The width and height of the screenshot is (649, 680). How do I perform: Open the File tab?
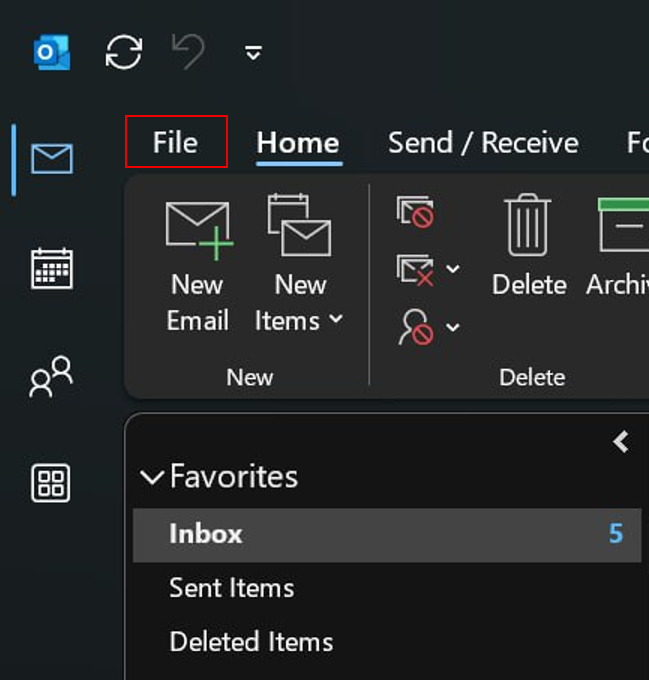pyautogui.click(x=176, y=142)
